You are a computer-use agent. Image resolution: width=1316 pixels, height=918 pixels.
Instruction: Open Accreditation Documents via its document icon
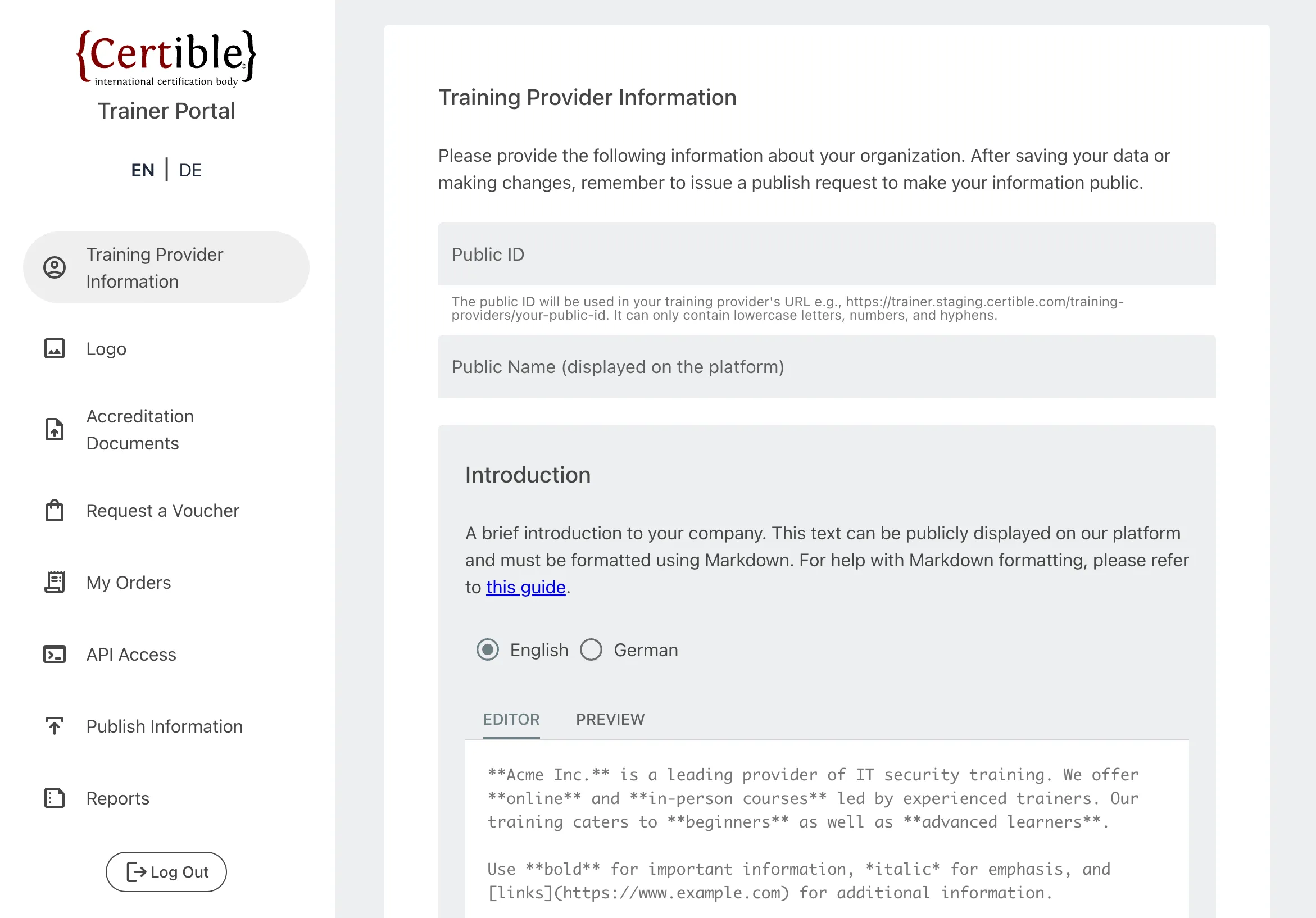click(x=55, y=430)
